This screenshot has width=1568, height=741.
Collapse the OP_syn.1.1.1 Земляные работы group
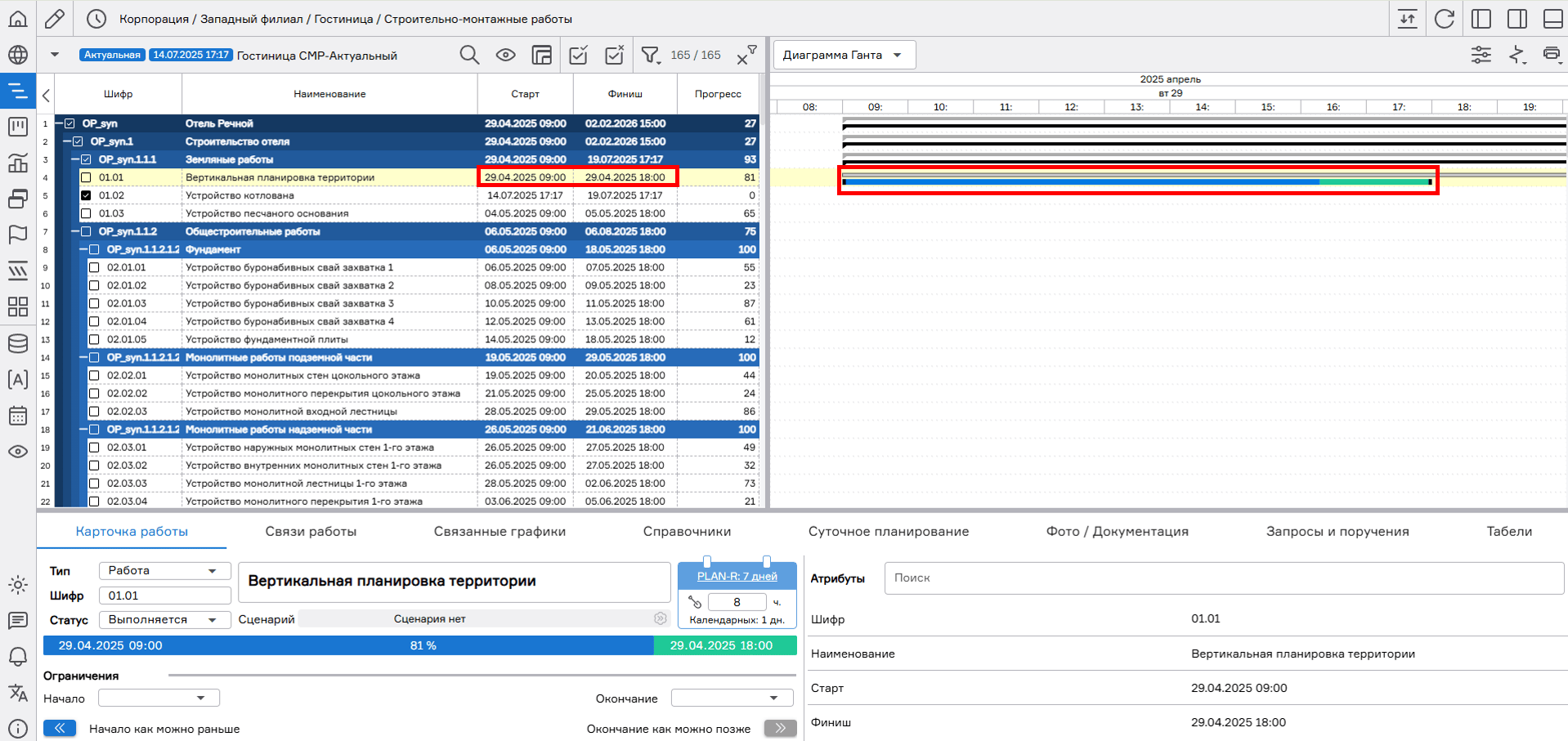point(74,159)
